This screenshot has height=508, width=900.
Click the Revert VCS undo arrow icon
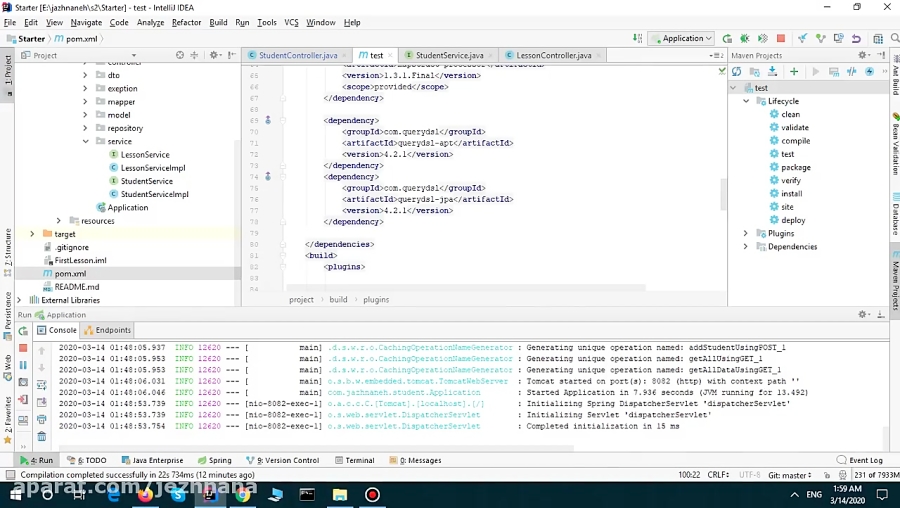point(856,38)
